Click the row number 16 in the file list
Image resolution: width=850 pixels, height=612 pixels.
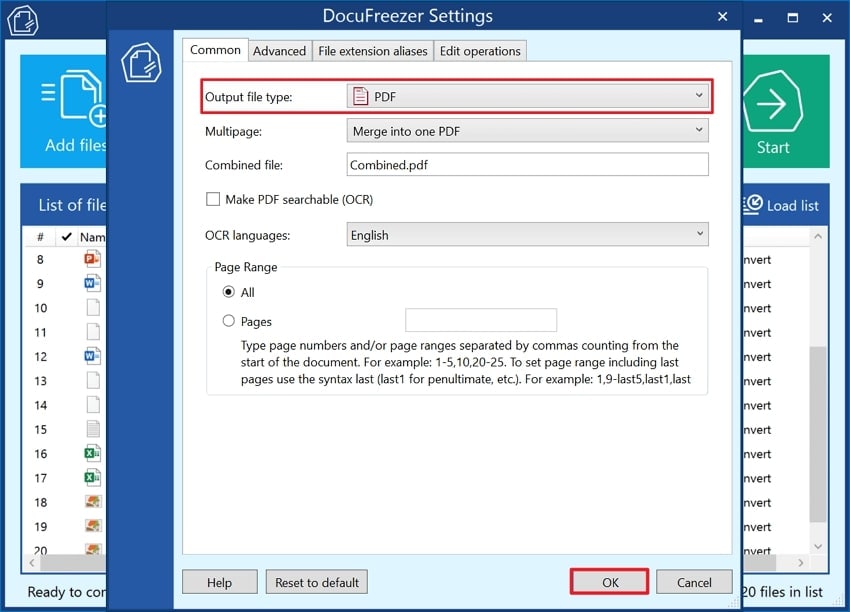(41, 454)
